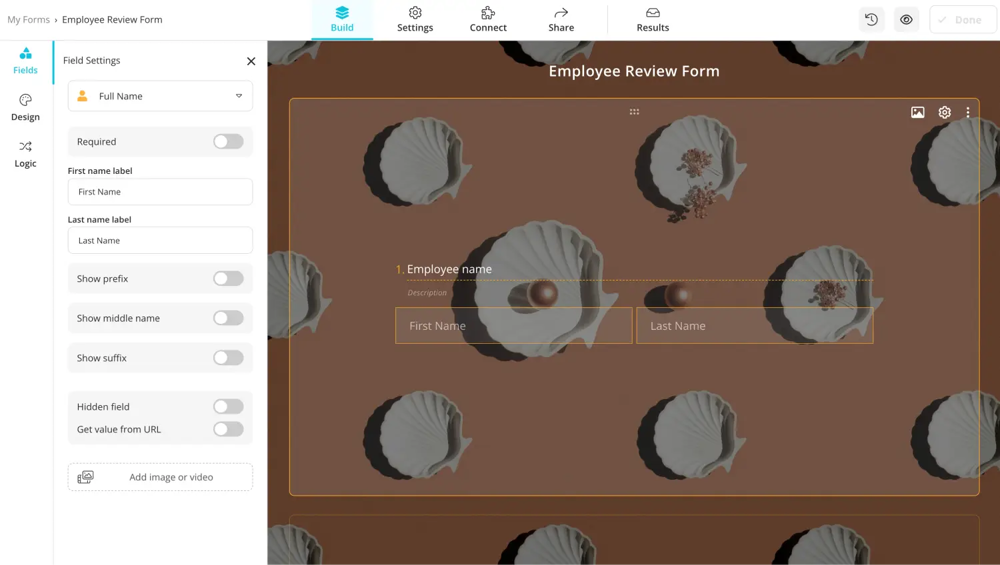The image size is (1000, 565).
Task: Open the revision history clock icon
Action: pos(871,20)
